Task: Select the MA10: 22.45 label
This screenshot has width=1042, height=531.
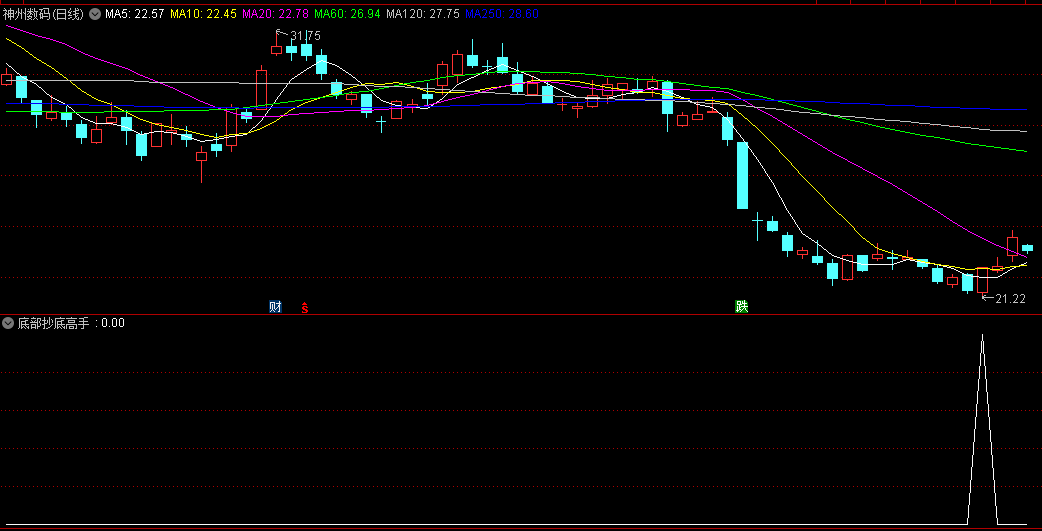Action: [x=203, y=14]
